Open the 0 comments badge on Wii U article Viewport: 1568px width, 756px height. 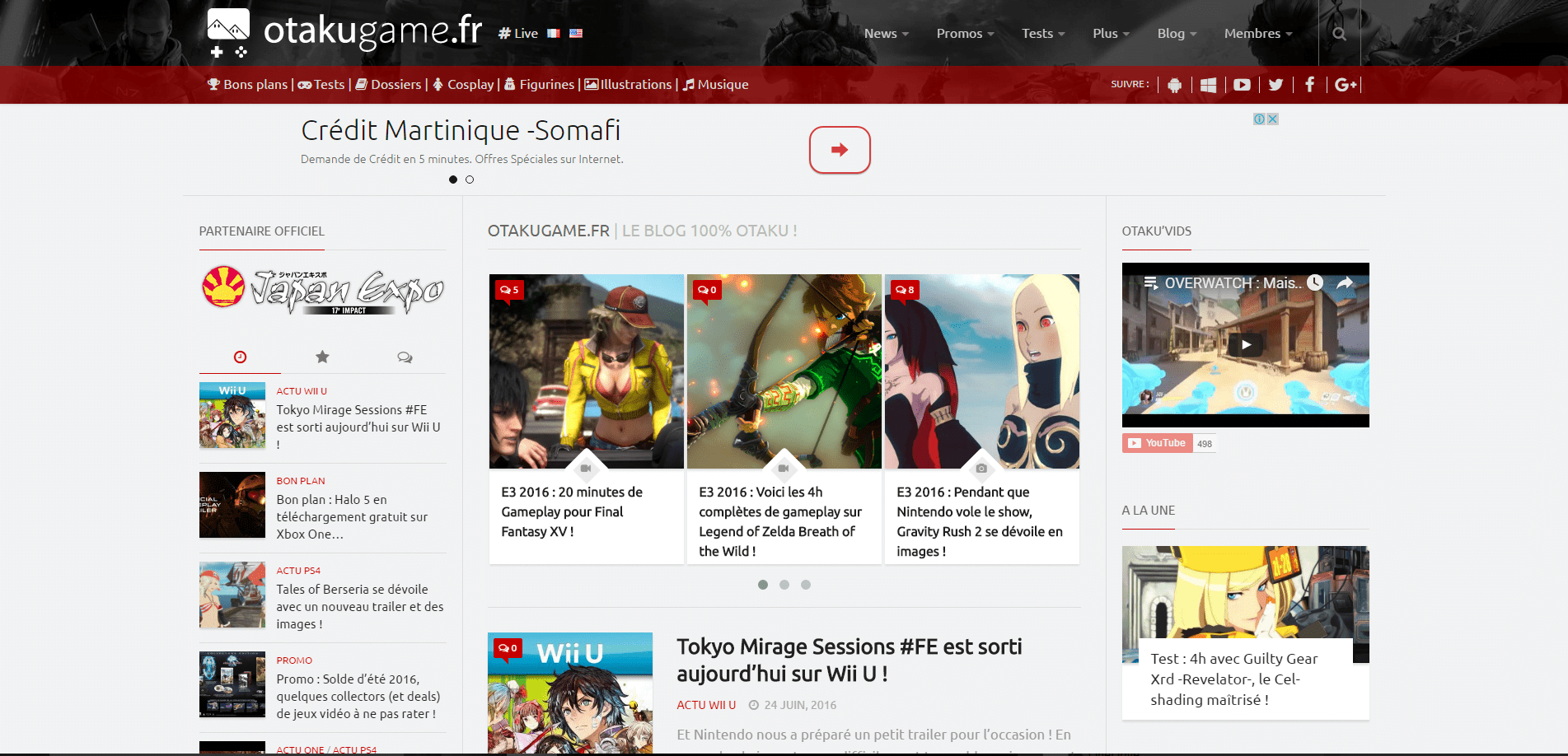coord(508,648)
